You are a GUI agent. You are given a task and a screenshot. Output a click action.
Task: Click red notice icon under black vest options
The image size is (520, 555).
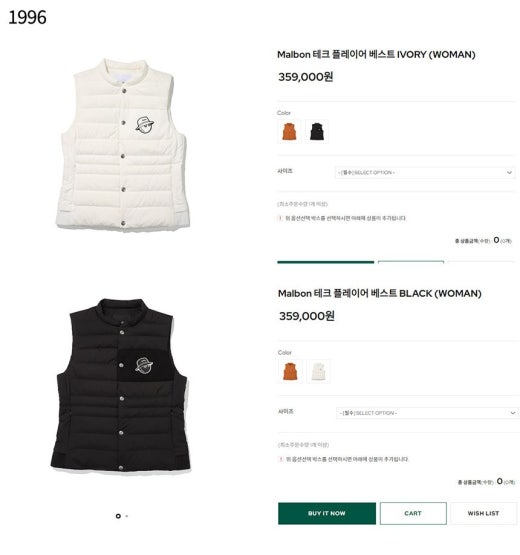coord(281,459)
